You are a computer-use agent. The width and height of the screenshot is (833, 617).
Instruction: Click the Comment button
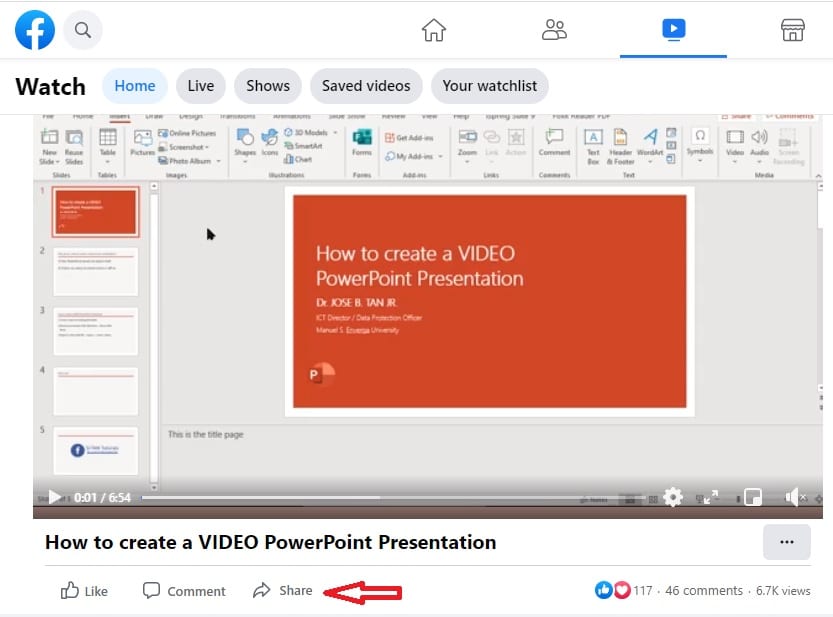pos(184,590)
